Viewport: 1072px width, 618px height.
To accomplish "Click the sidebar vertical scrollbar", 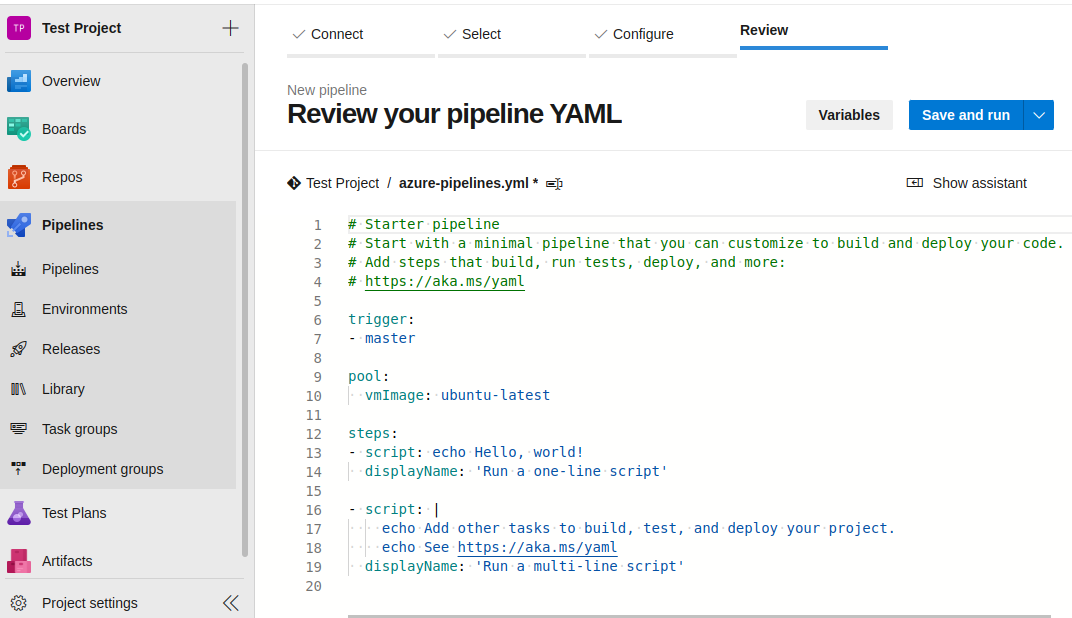I will pos(245,310).
